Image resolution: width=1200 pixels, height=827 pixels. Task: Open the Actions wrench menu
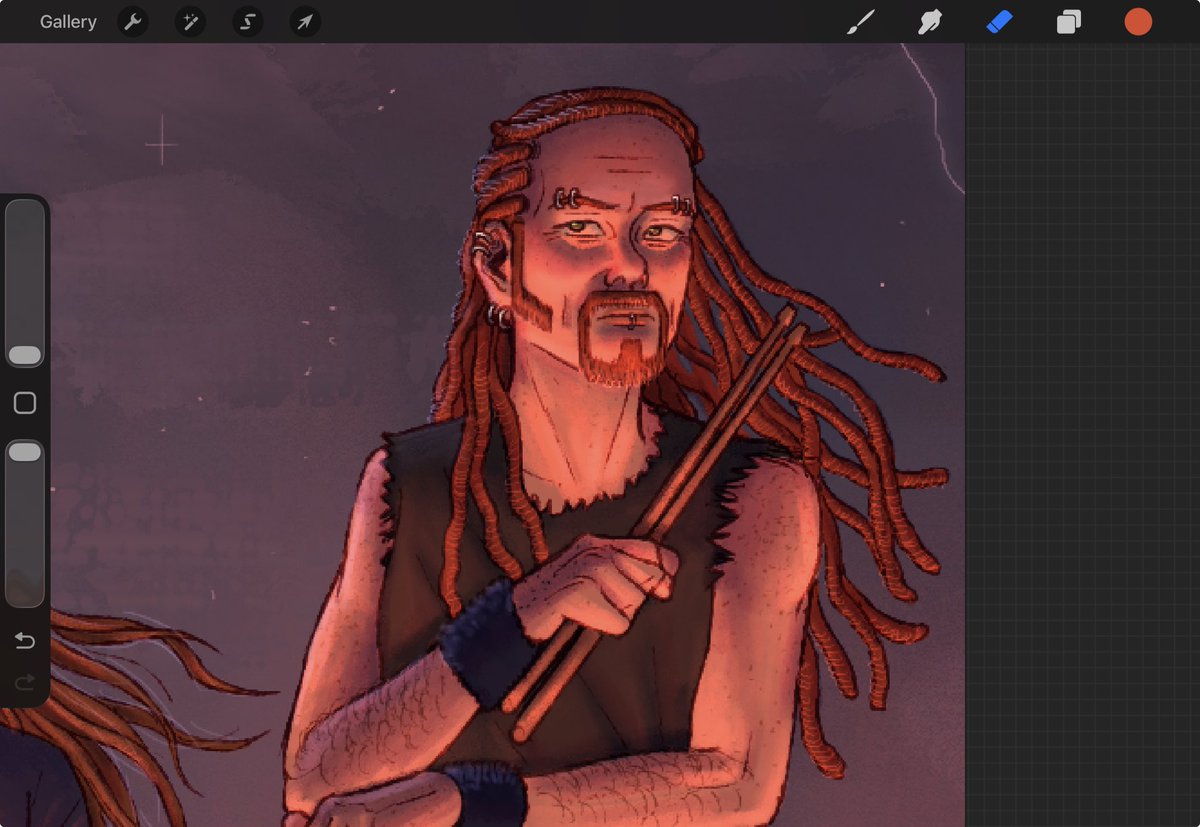[133, 22]
